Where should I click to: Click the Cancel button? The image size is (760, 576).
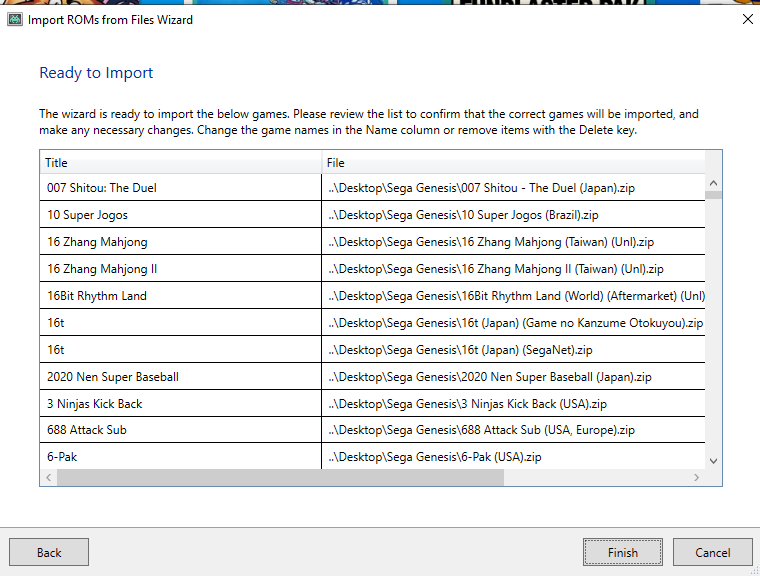click(712, 552)
